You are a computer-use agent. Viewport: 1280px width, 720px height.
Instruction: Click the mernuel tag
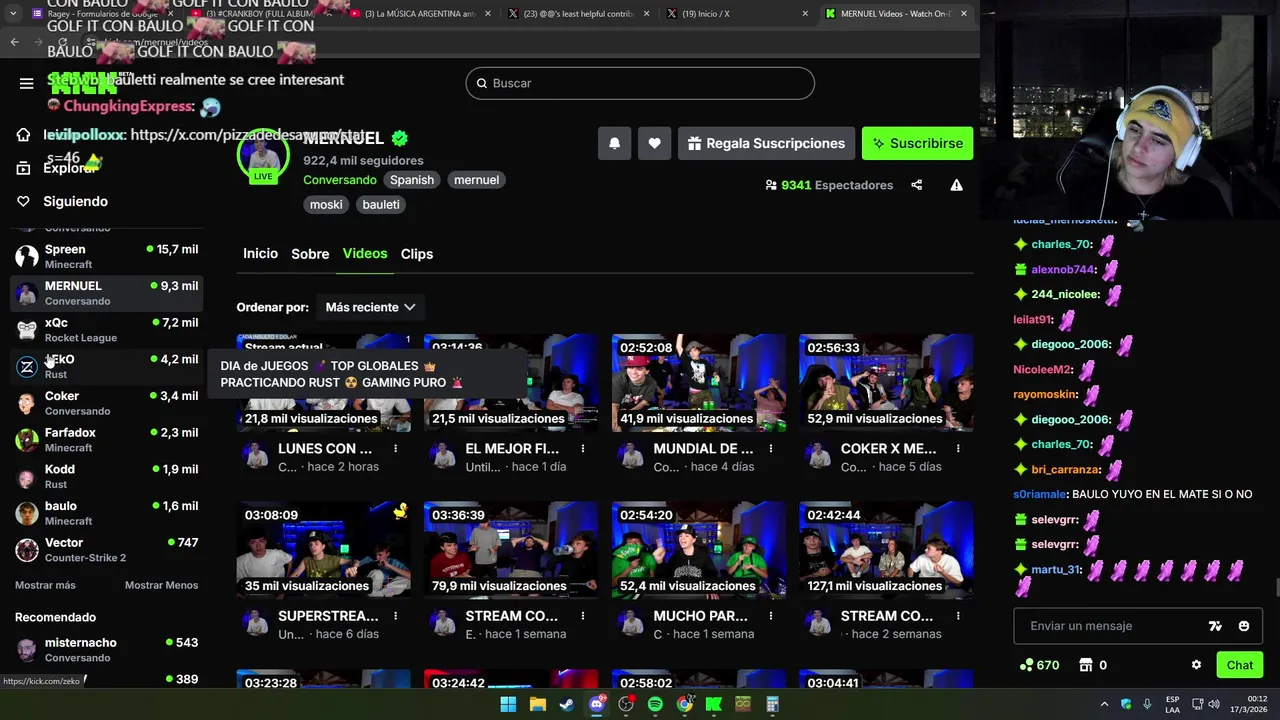point(476,180)
